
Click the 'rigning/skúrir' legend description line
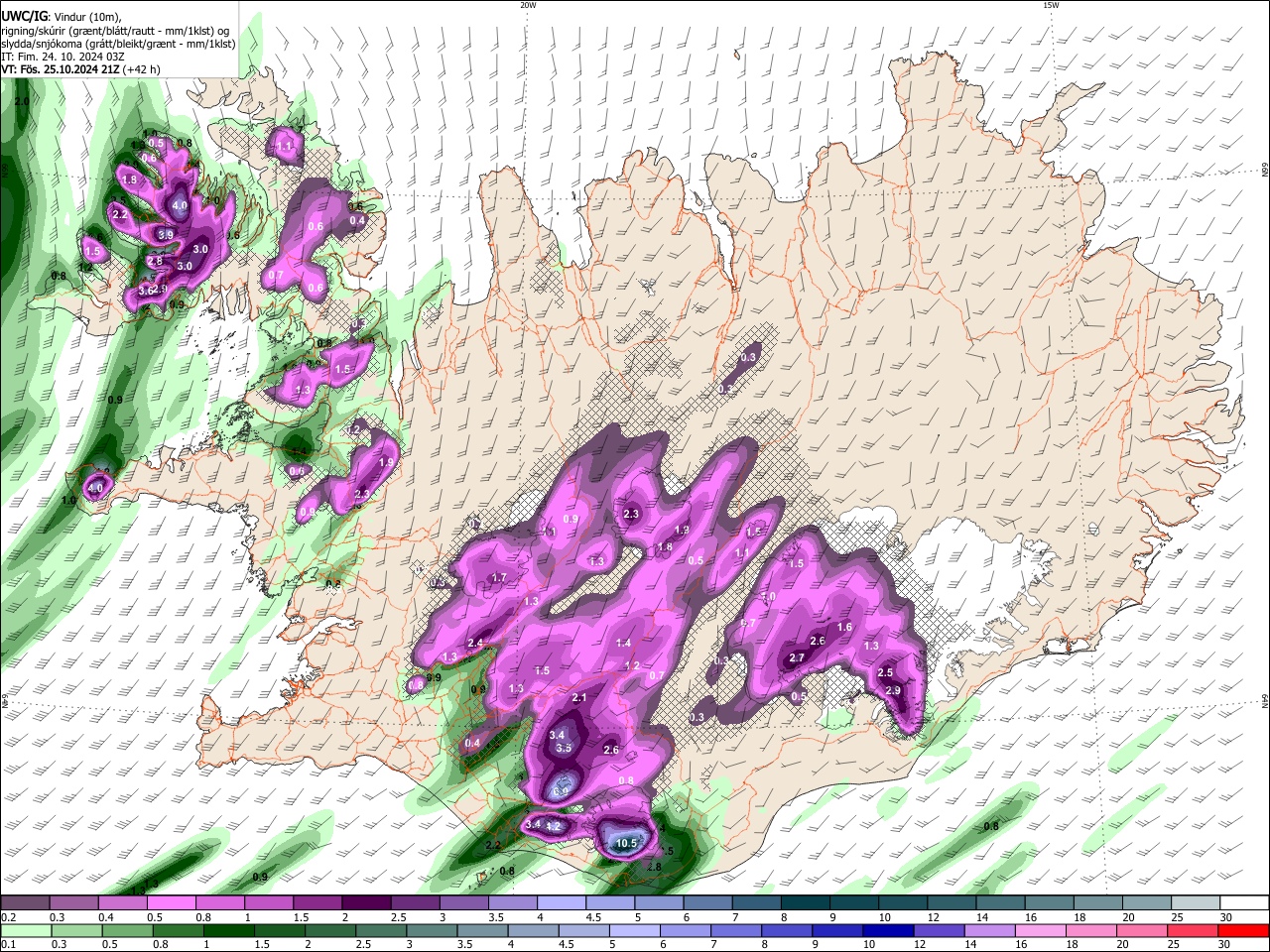(115, 31)
